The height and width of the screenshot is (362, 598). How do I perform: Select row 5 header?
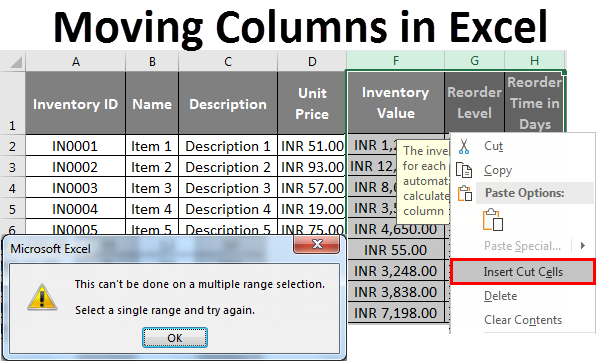(13, 208)
